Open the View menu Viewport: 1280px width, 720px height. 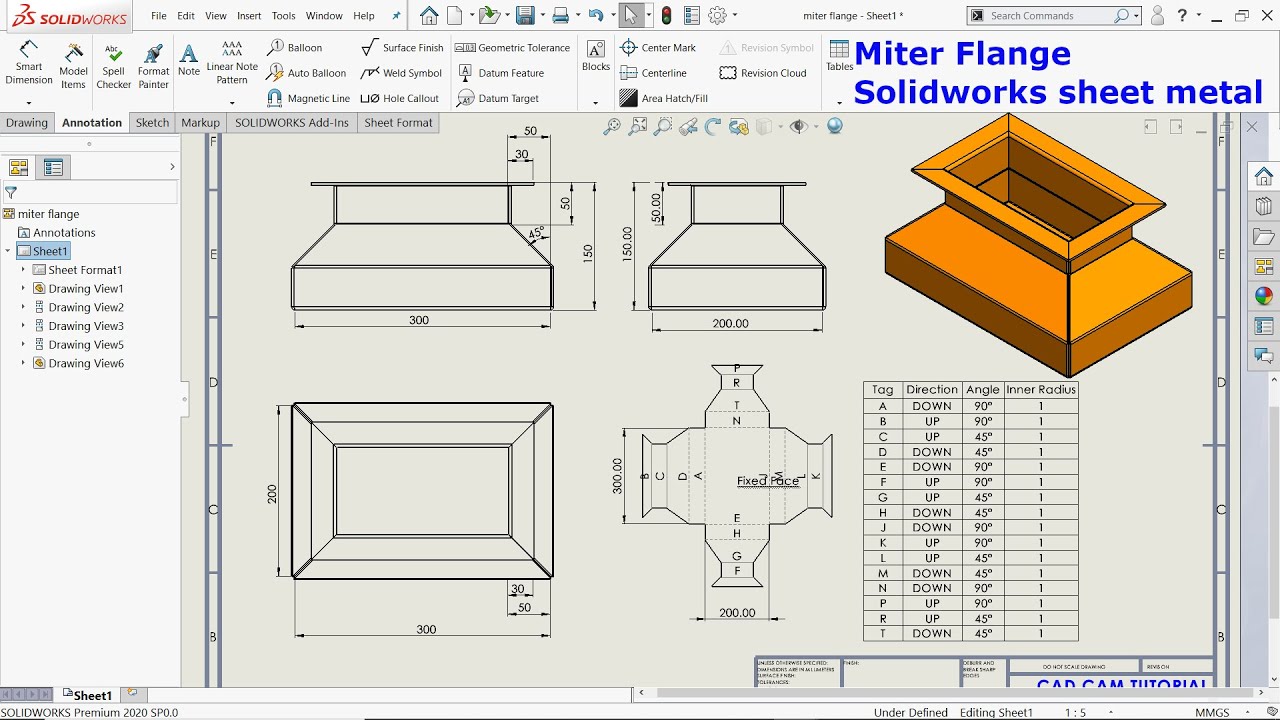click(x=216, y=16)
